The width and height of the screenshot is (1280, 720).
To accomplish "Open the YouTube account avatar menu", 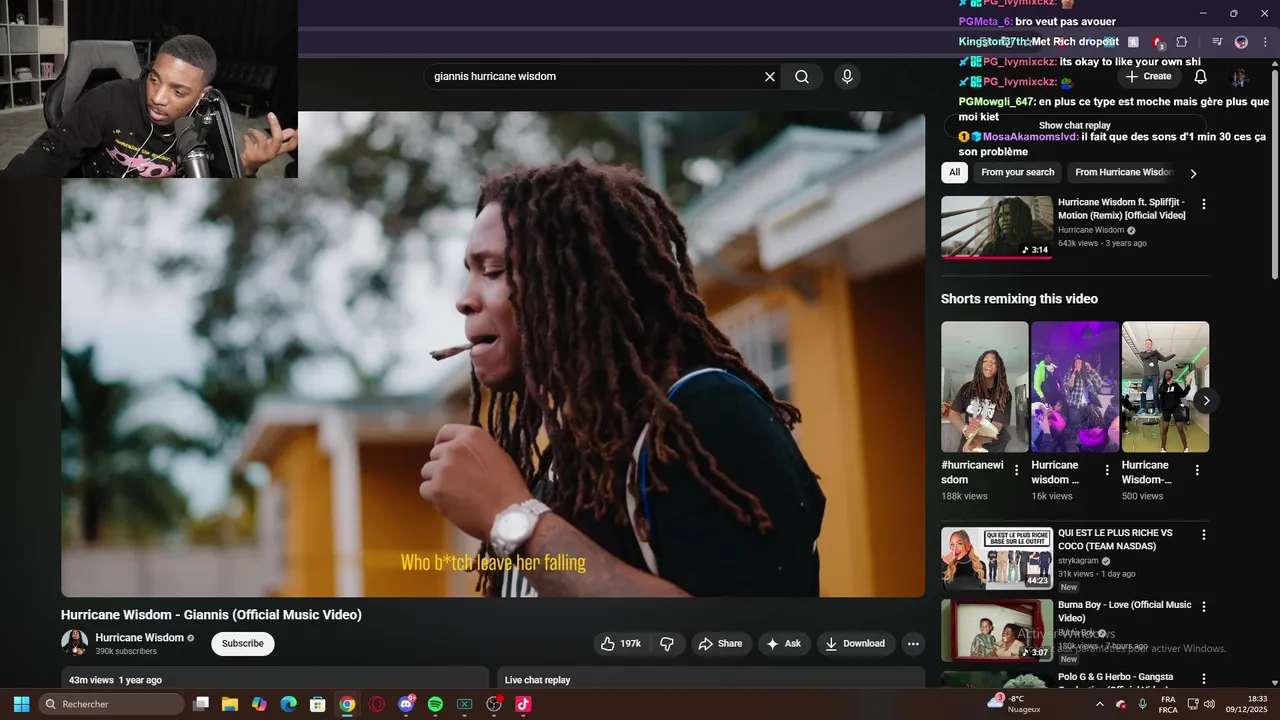I will [x=1240, y=77].
